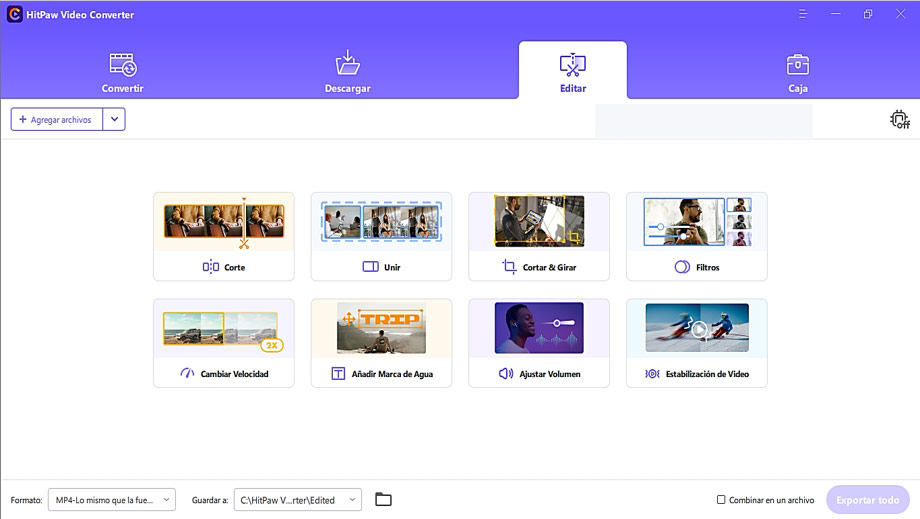Click the Estabilización de Video label
This screenshot has height=519, width=920.
click(x=707, y=374)
